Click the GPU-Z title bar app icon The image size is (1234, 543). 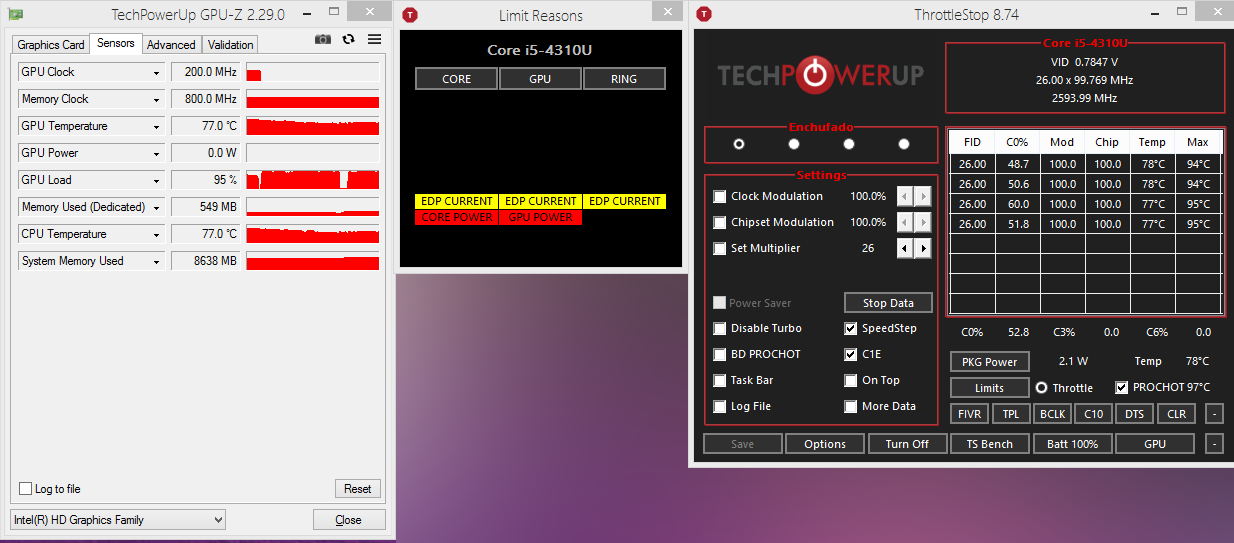coord(13,15)
